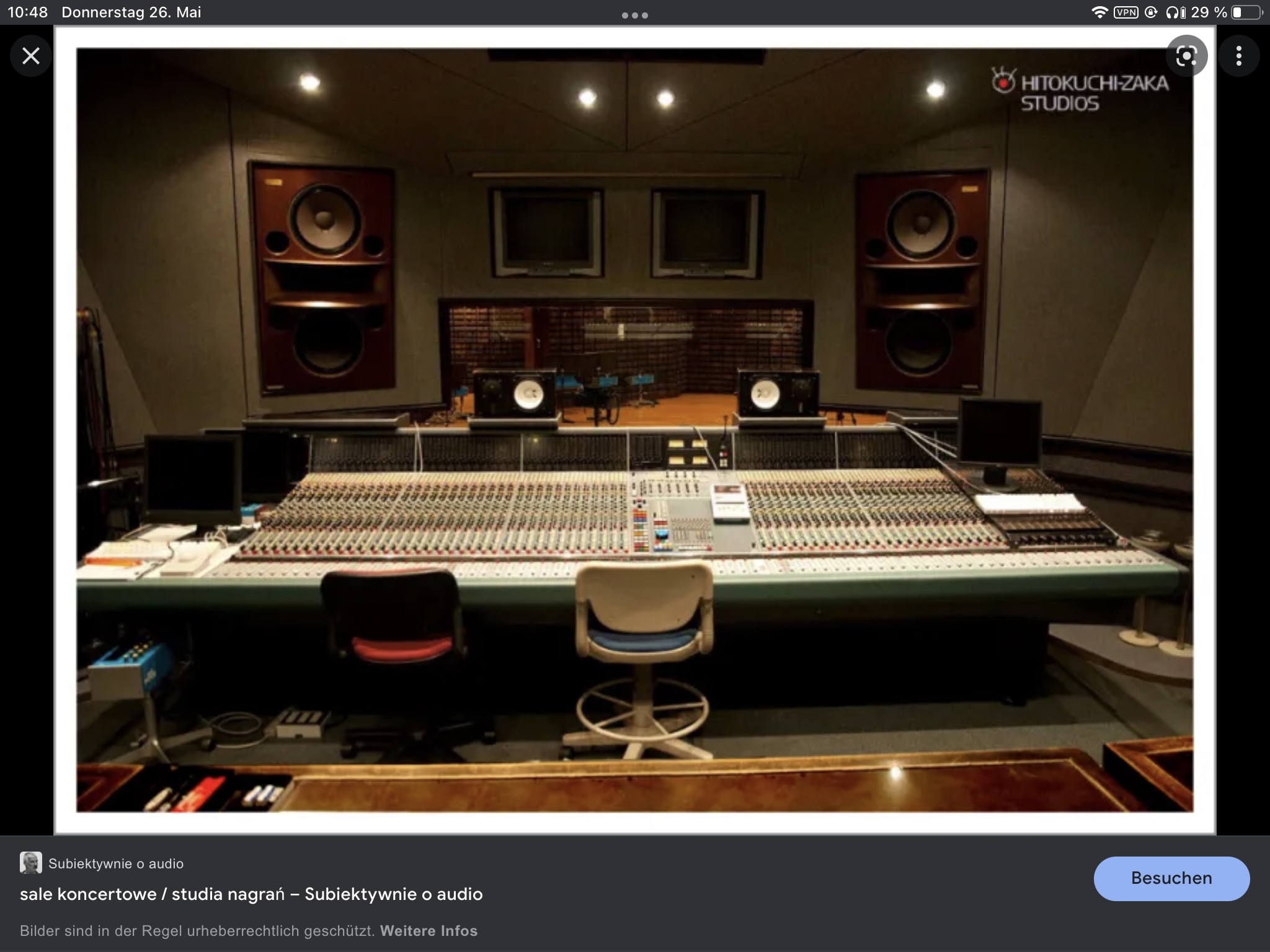Click the clock showing 10:48
This screenshot has height=952, width=1270.
pos(28,12)
